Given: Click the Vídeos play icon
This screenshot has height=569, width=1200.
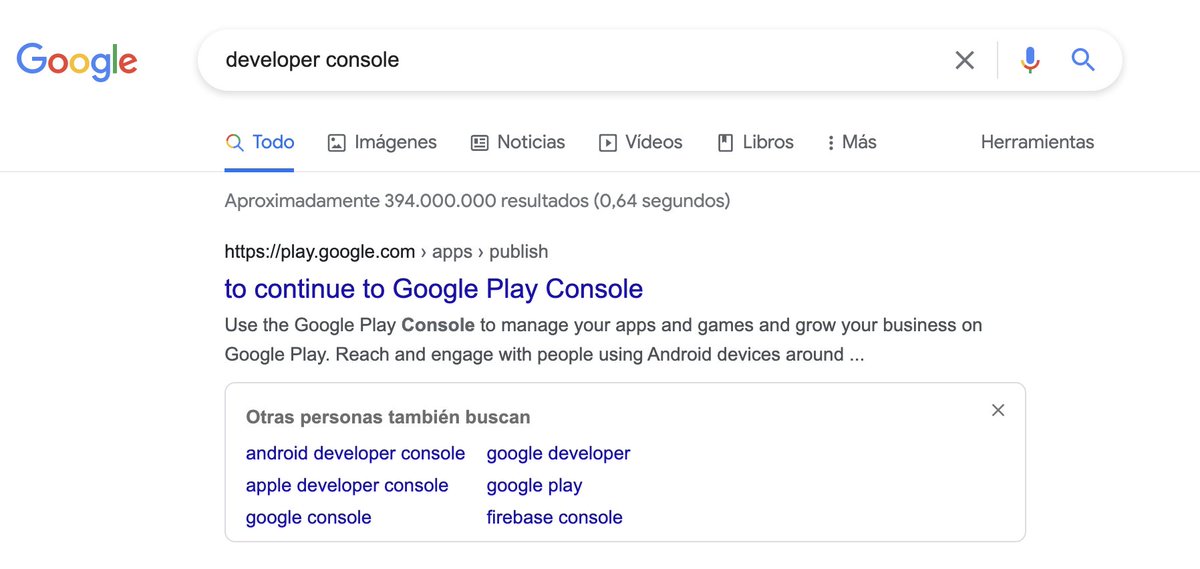Looking at the screenshot, I should click(608, 143).
